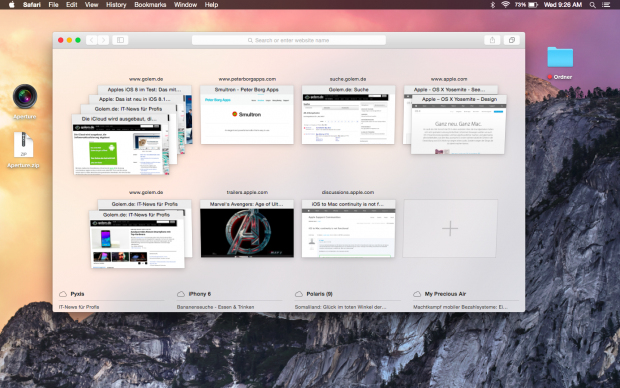Open the History menu
The image size is (620, 388).
click(116, 5)
